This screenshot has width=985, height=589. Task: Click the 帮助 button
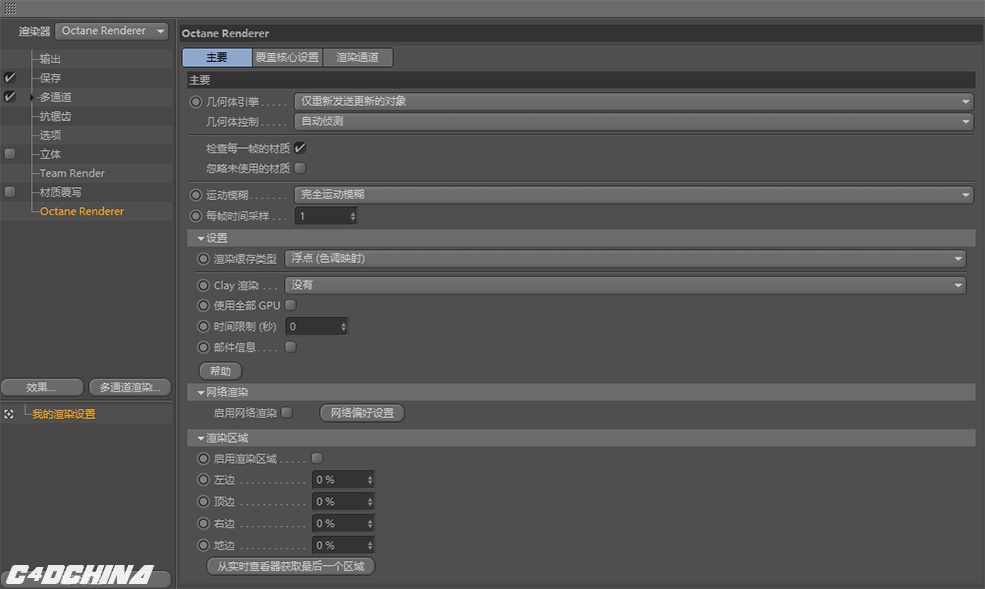pos(220,371)
